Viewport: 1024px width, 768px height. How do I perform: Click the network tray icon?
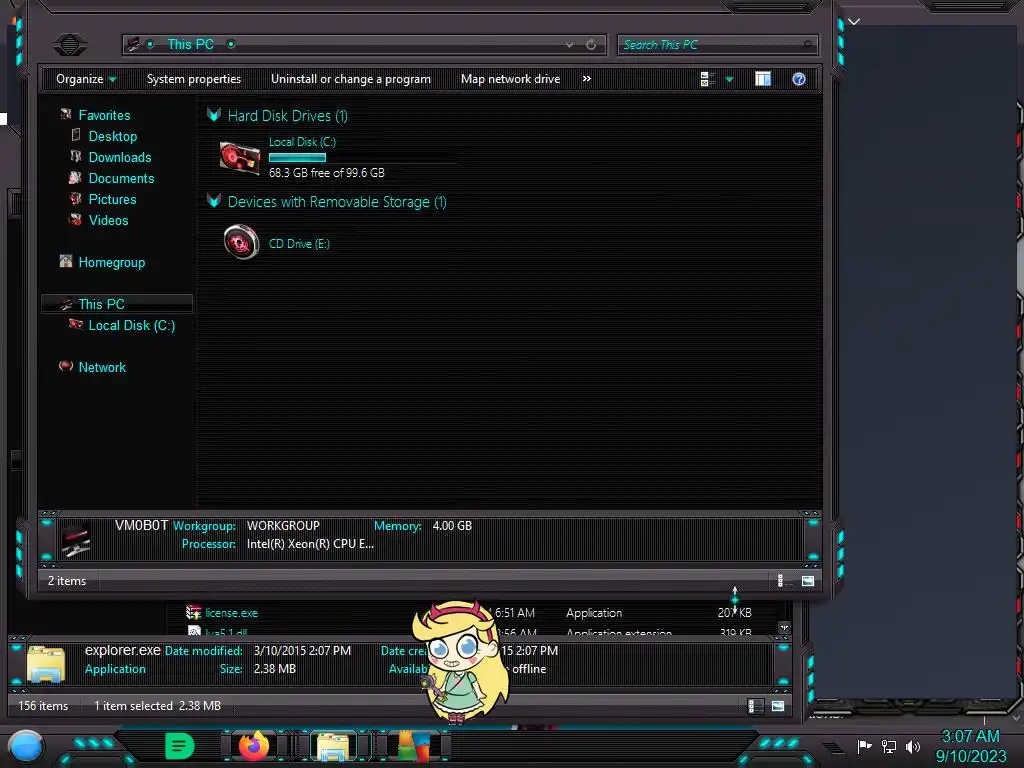pyautogui.click(x=889, y=746)
